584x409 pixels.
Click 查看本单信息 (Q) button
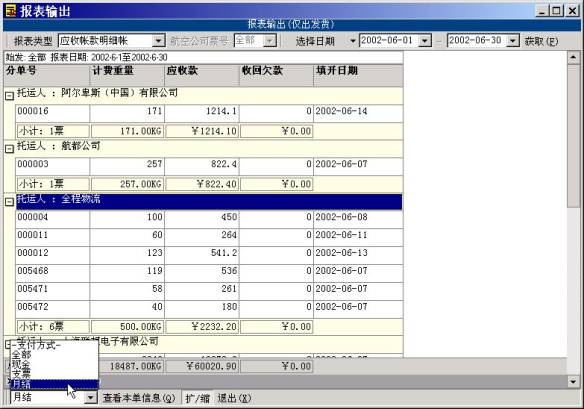139,398
